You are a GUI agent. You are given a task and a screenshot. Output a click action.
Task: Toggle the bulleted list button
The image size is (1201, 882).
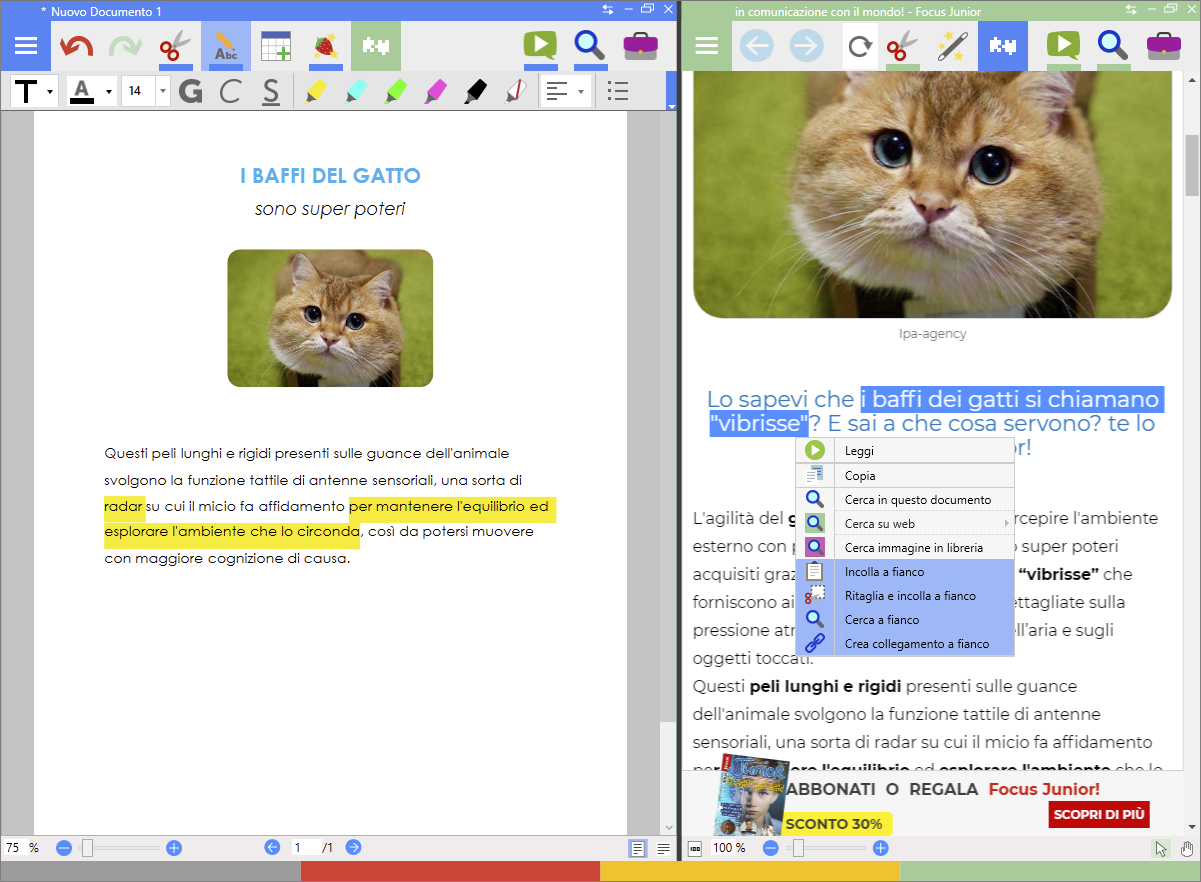click(618, 92)
